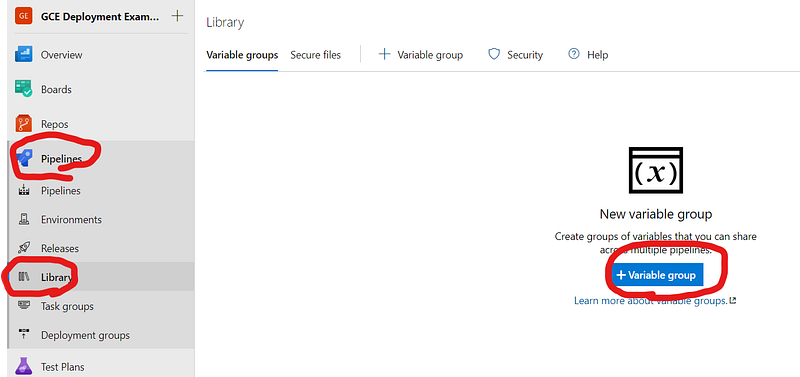The image size is (800, 377).
Task: Click the toolbar + Variable group command
Action: (x=421, y=55)
